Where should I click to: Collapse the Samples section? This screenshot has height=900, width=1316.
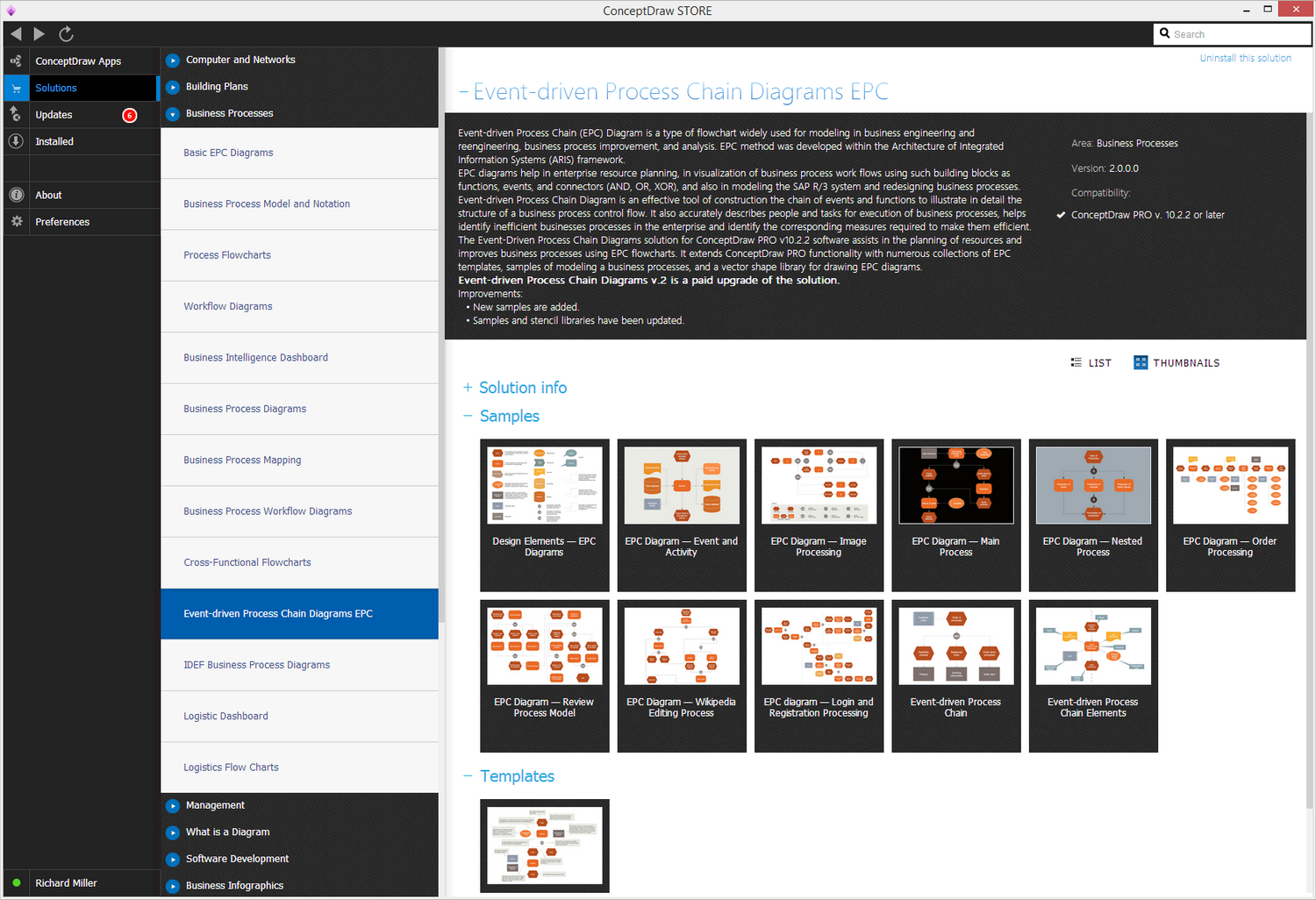pos(468,417)
